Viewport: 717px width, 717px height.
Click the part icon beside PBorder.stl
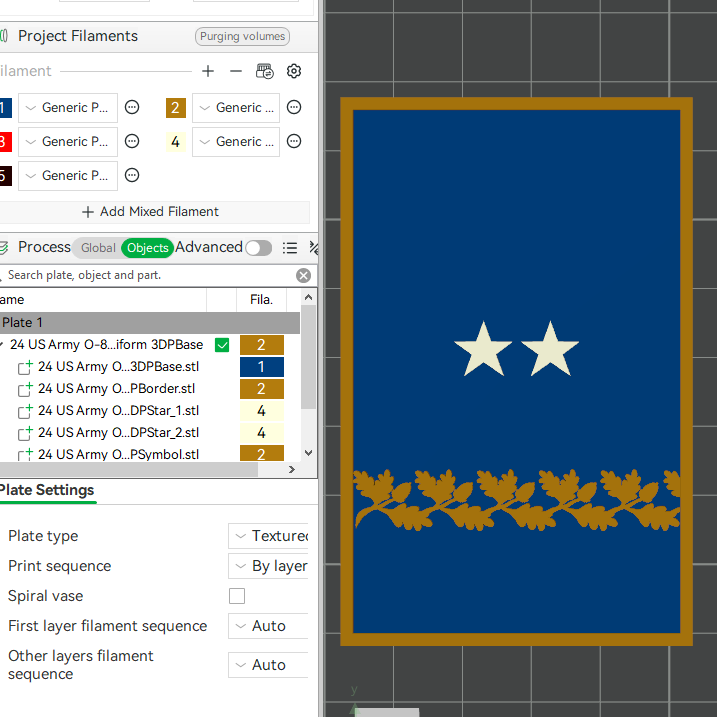click(25, 389)
